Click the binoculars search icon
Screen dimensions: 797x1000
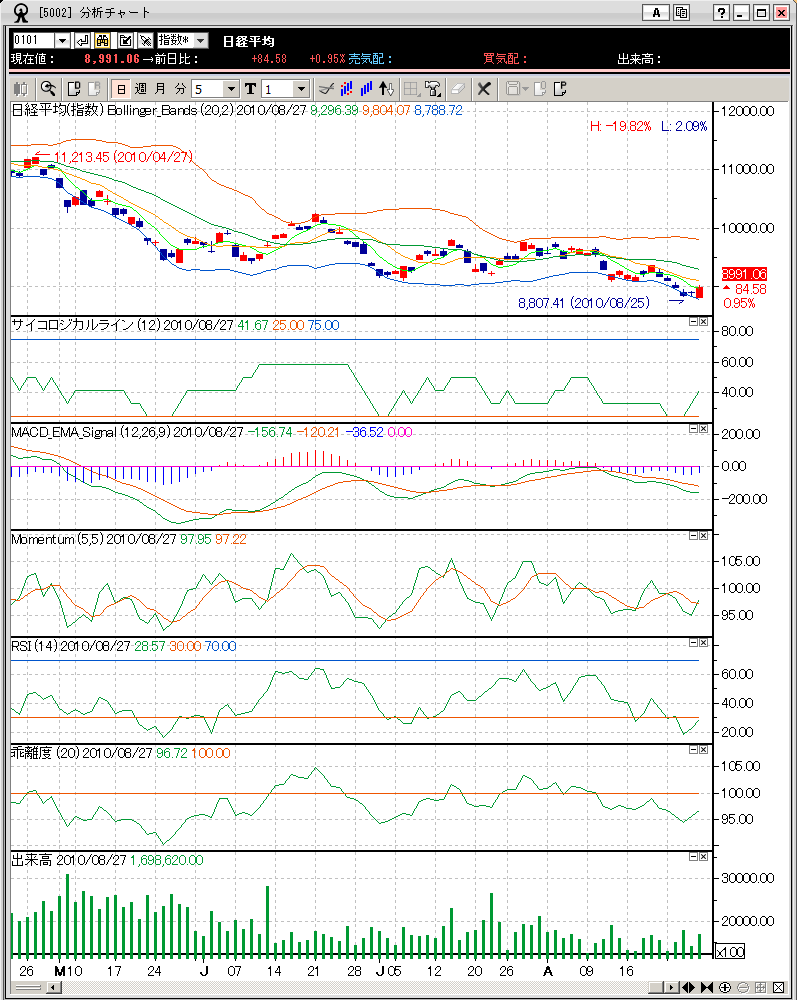tap(102, 40)
